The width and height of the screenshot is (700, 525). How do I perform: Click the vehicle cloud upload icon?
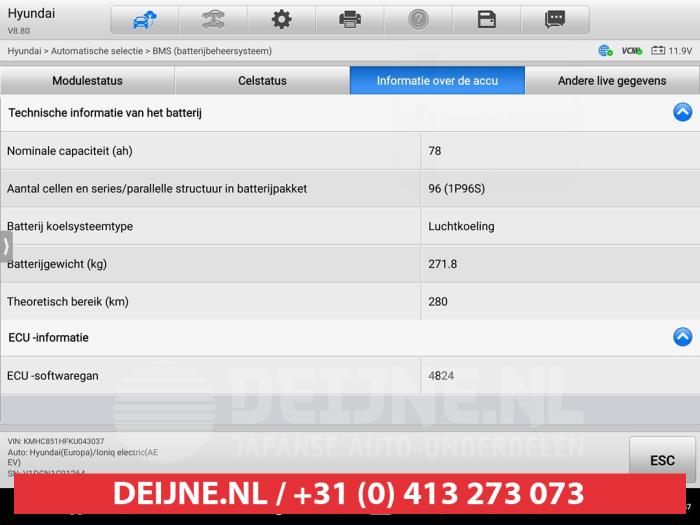pos(145,19)
